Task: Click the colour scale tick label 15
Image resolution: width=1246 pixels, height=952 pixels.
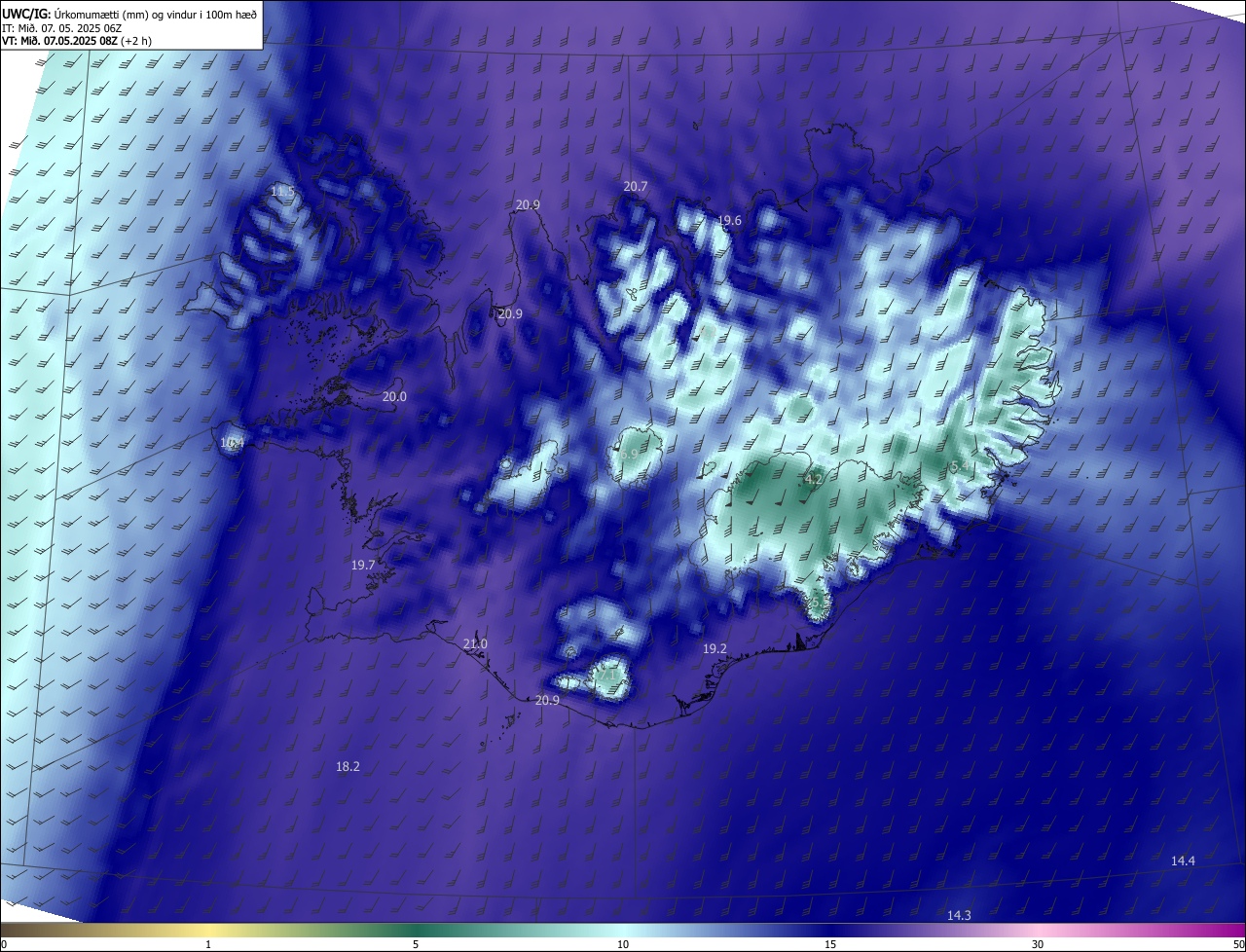Action: pyautogui.click(x=830, y=944)
